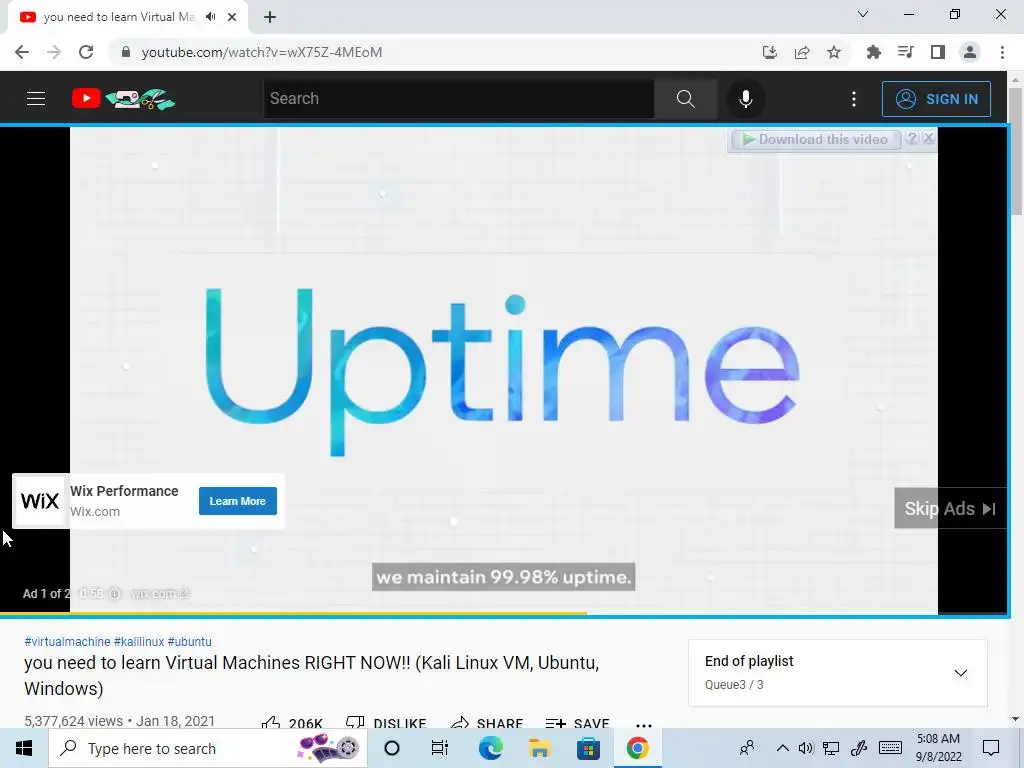Click the search magnifier button
1024x768 pixels.
[685, 99]
